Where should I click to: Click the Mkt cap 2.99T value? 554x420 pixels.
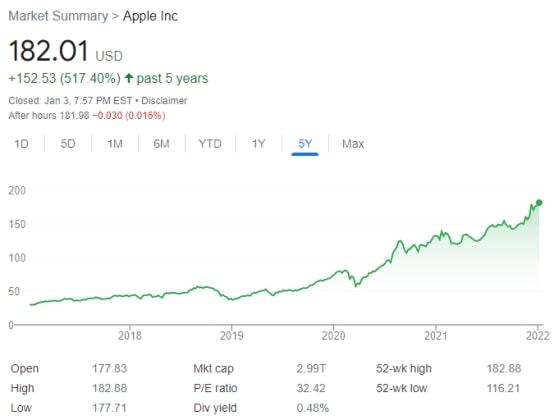311,368
